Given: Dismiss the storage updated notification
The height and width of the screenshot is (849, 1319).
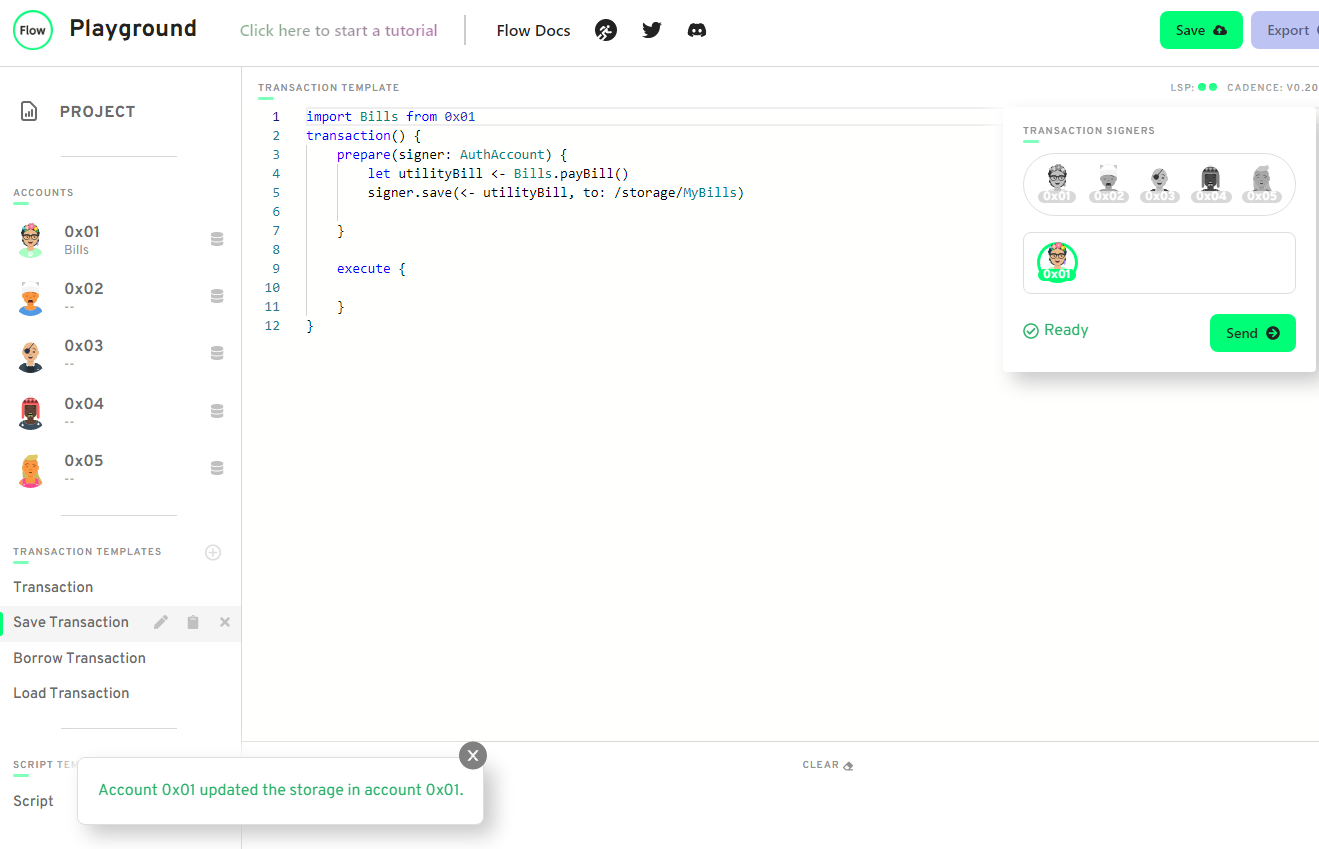Looking at the screenshot, I should (x=473, y=756).
